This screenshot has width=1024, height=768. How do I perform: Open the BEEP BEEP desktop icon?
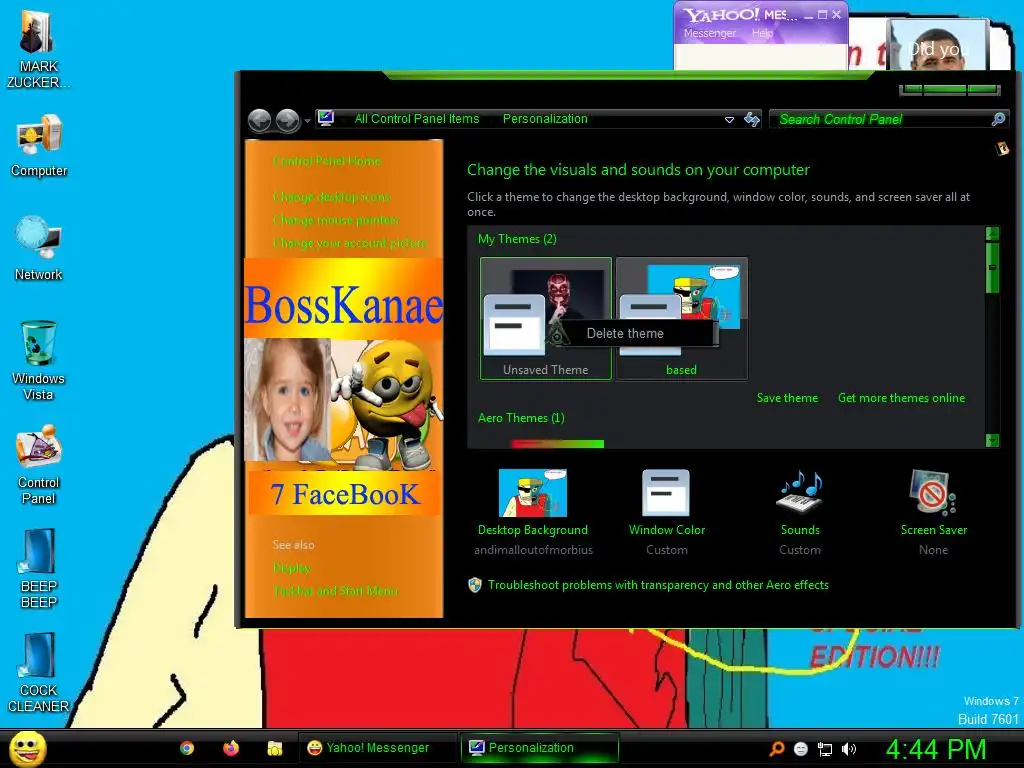(x=39, y=569)
